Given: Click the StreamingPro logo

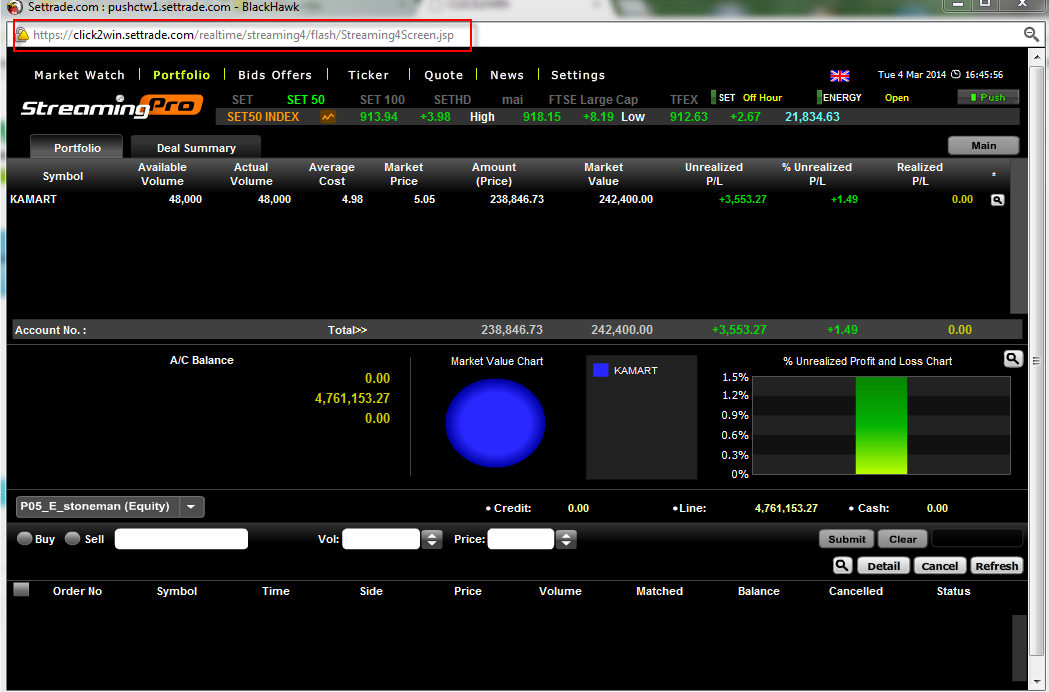Looking at the screenshot, I should click(112, 107).
